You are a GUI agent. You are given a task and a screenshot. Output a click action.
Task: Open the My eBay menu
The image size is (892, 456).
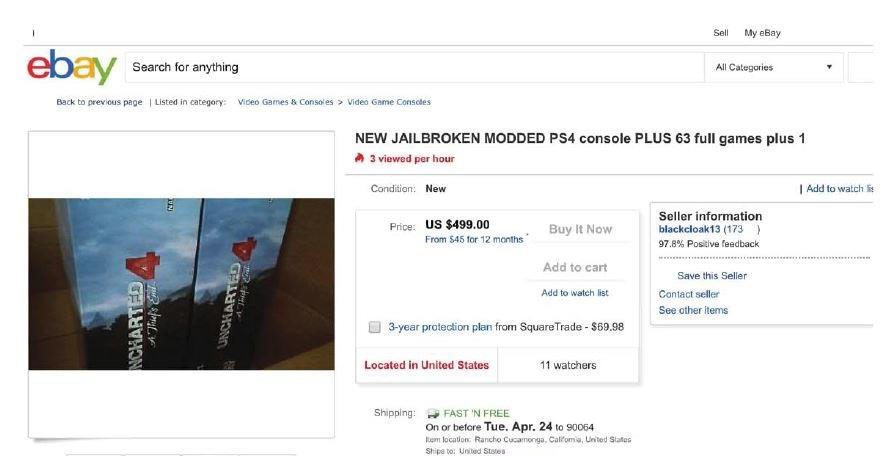pos(762,33)
